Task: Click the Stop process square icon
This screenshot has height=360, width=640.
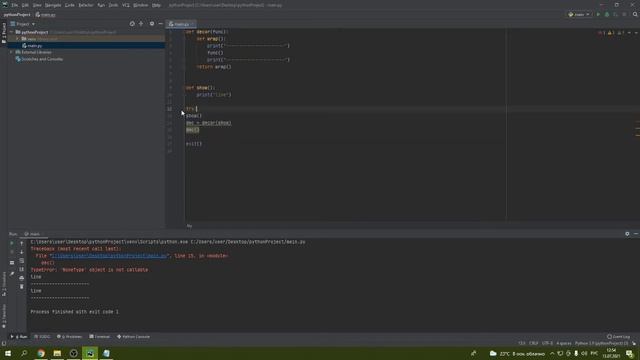Action: coord(624,15)
